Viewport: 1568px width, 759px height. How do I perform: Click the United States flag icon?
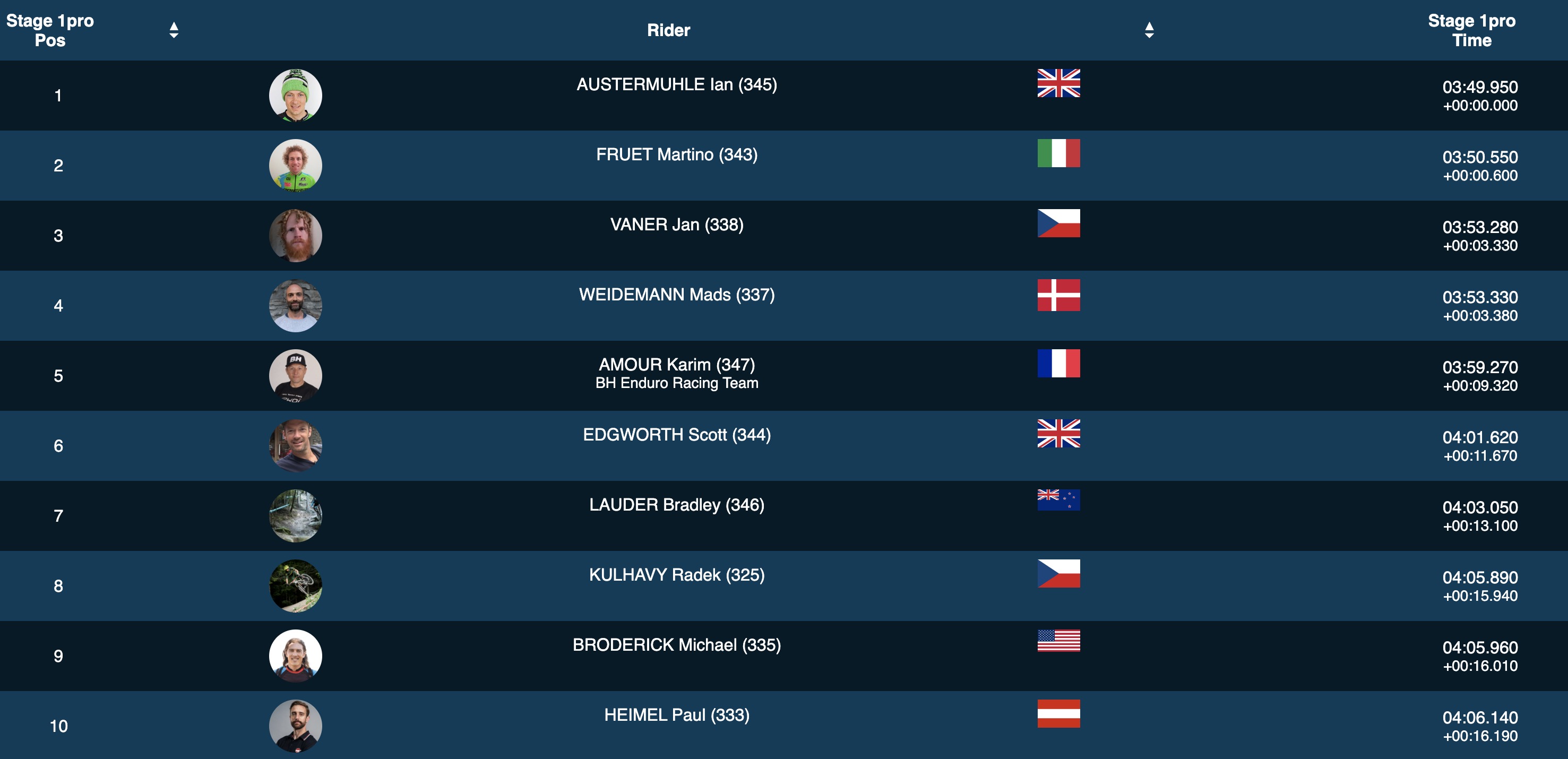(x=1058, y=640)
